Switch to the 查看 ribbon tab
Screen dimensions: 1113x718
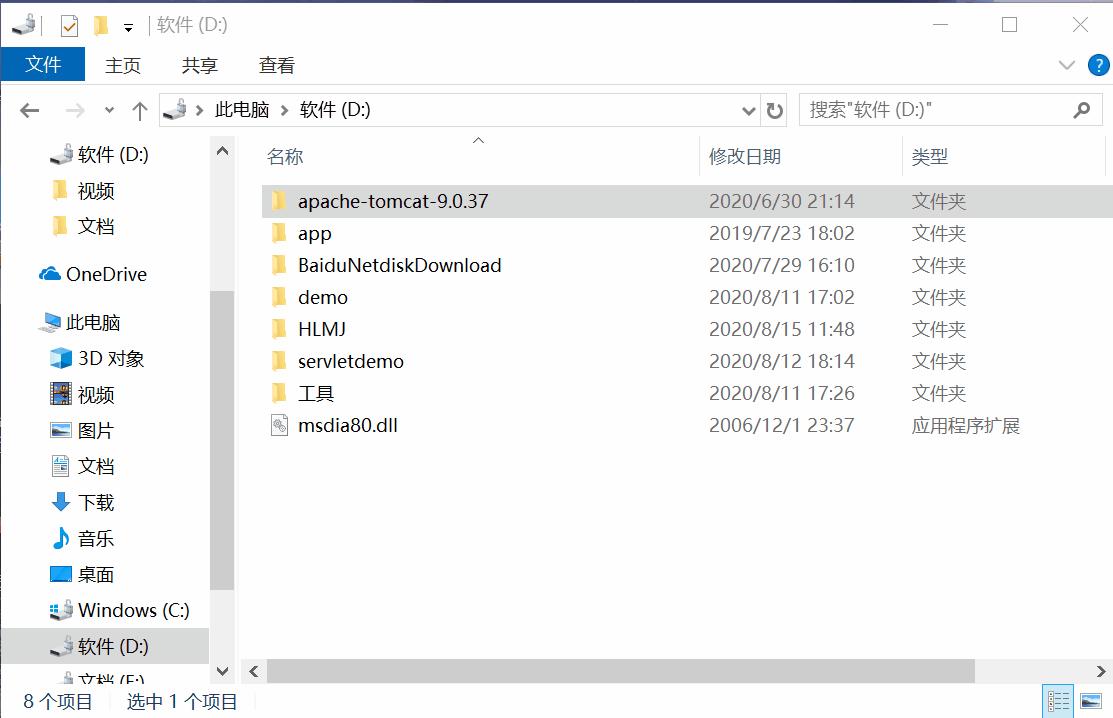[x=276, y=65]
